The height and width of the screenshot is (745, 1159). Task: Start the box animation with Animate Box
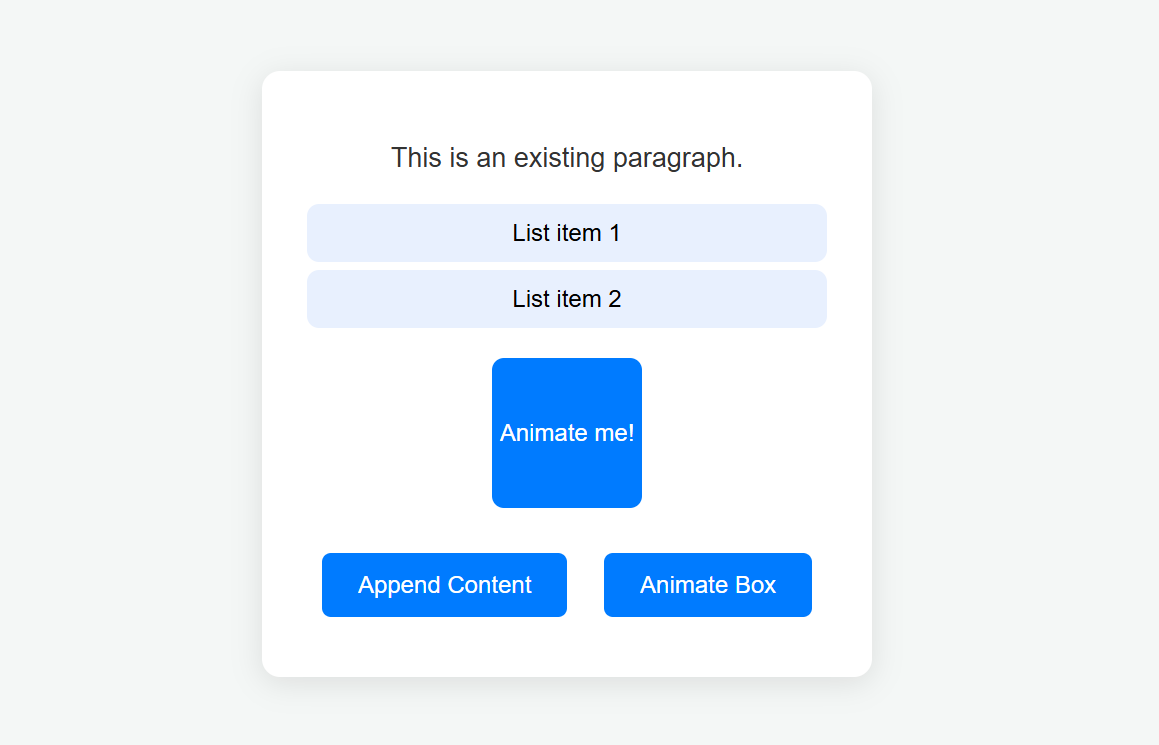coord(707,585)
